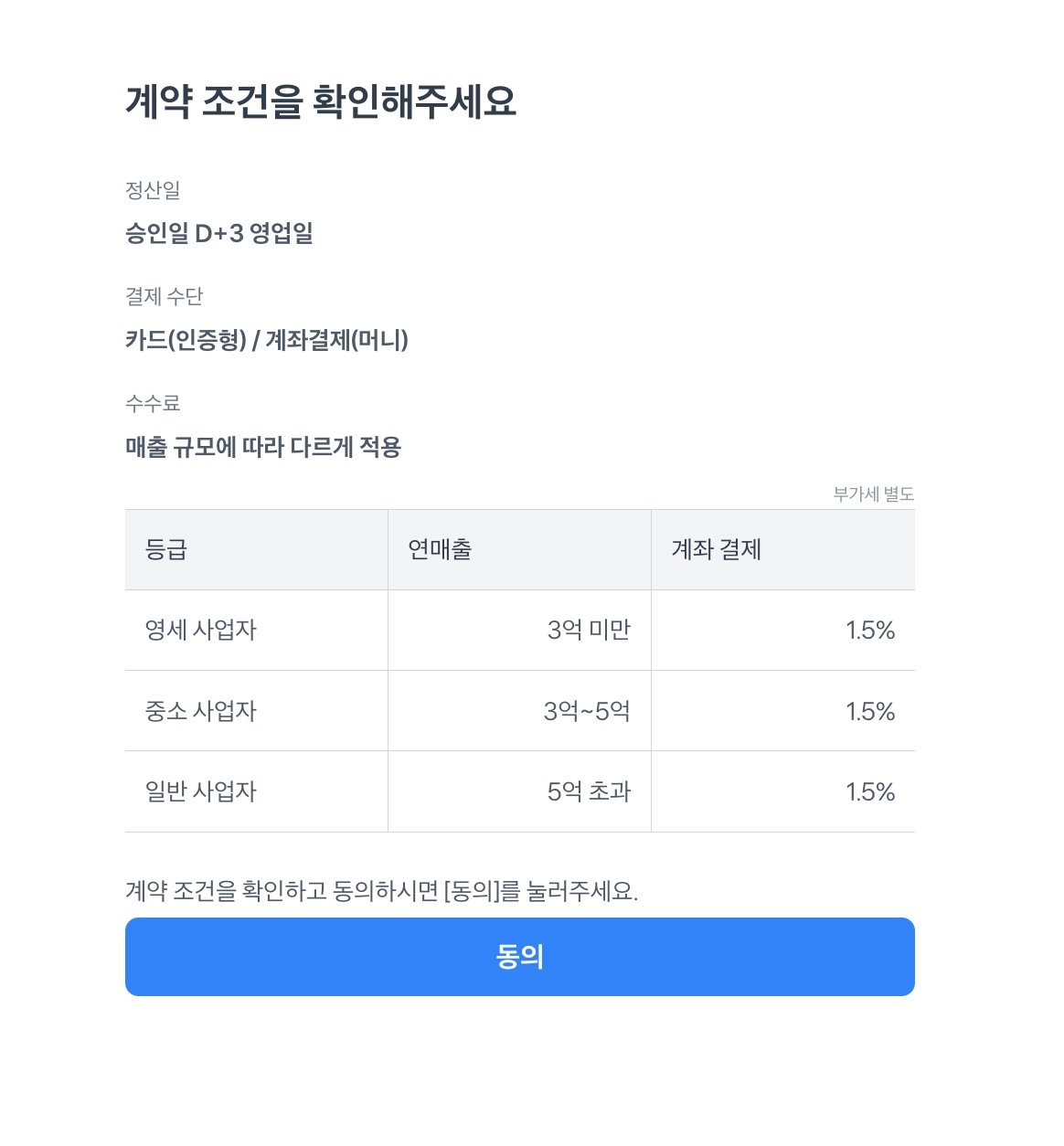
Task: Click the 3억~5억 revenue cell
Action: [587, 711]
